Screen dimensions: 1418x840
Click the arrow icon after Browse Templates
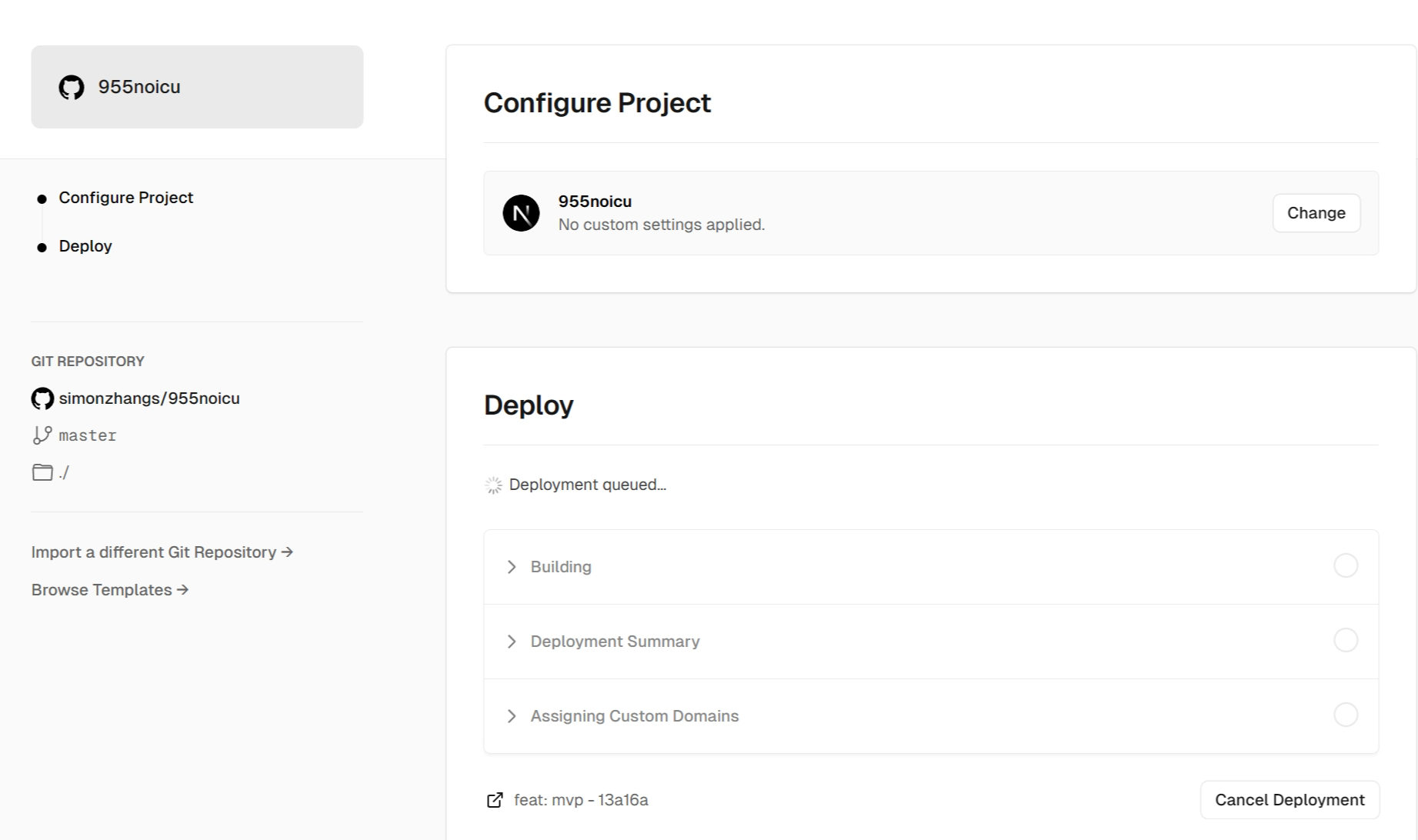coord(182,589)
